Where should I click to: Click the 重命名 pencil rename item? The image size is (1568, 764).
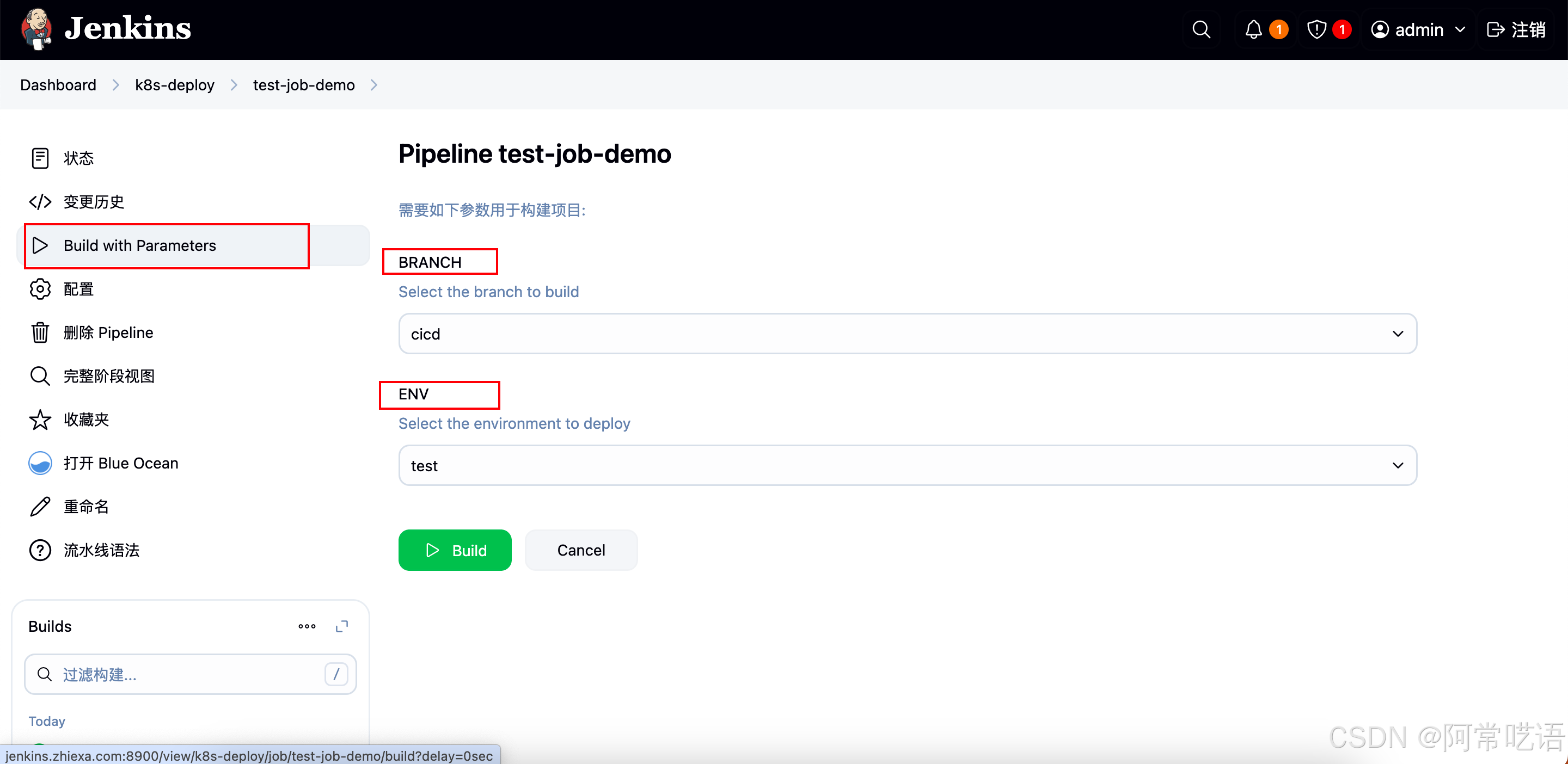click(x=85, y=507)
